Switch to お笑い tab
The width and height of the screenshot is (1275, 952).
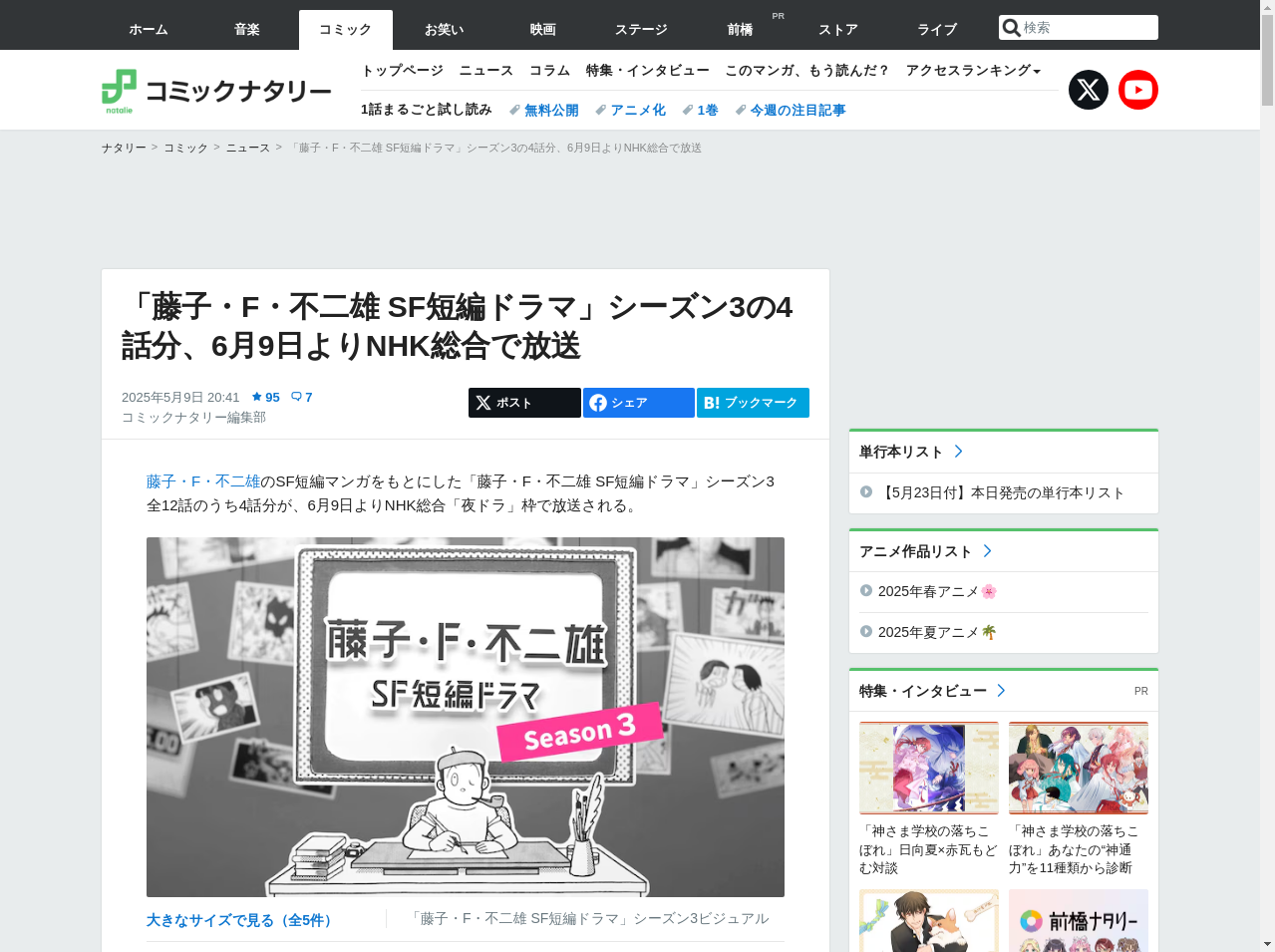coord(445,30)
